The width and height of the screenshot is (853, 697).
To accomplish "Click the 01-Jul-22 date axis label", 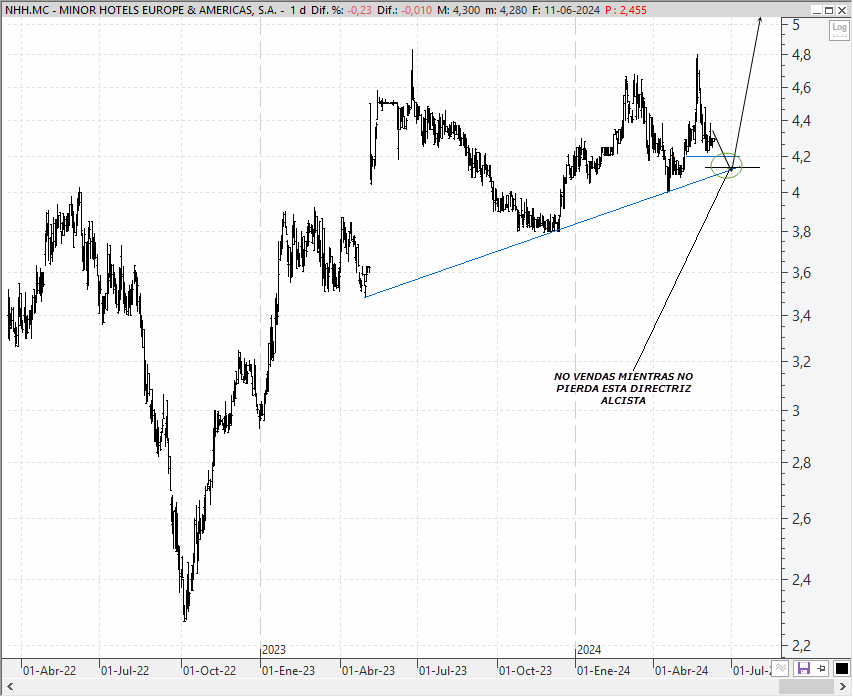I will coord(125,671).
